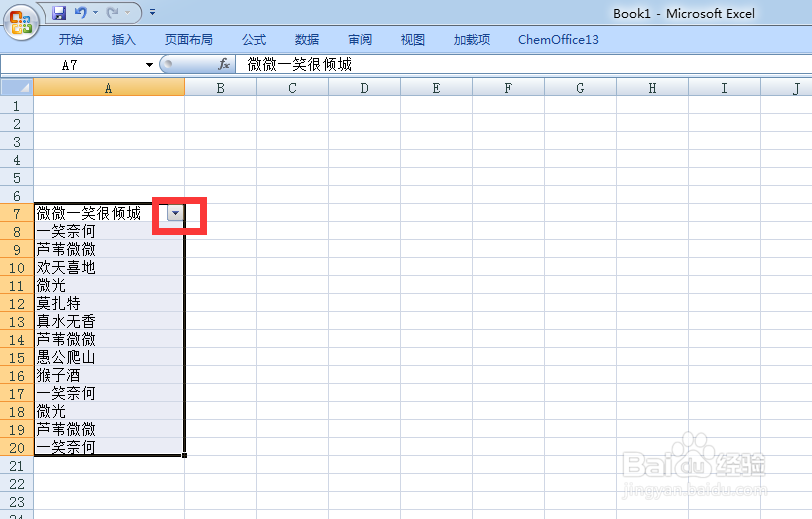Screen dimensions: 812x519
Task: Select cell containing 微微一笑很倾城
Action: pos(109,213)
